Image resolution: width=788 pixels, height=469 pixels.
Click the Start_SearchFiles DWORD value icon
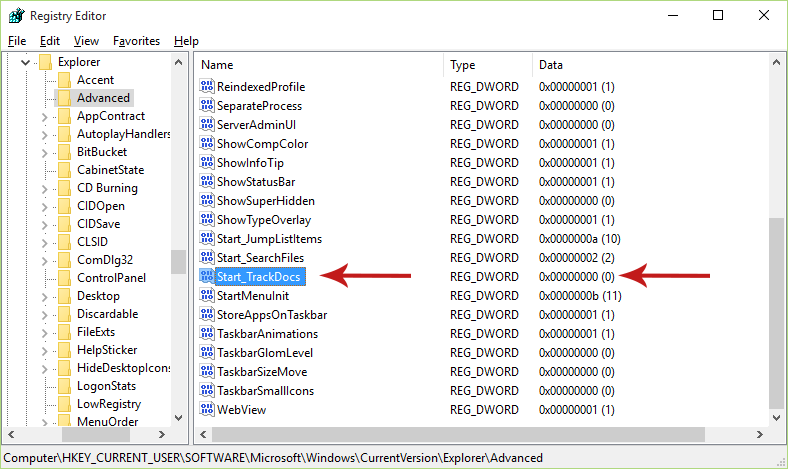coord(207,257)
